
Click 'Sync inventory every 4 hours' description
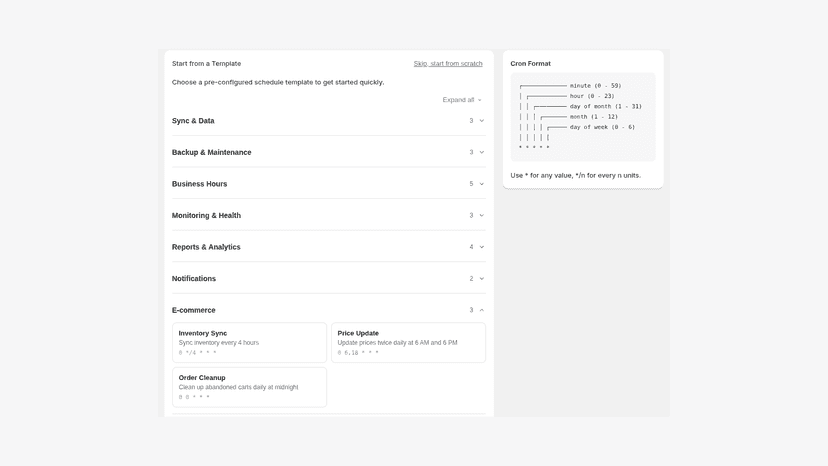click(x=219, y=343)
